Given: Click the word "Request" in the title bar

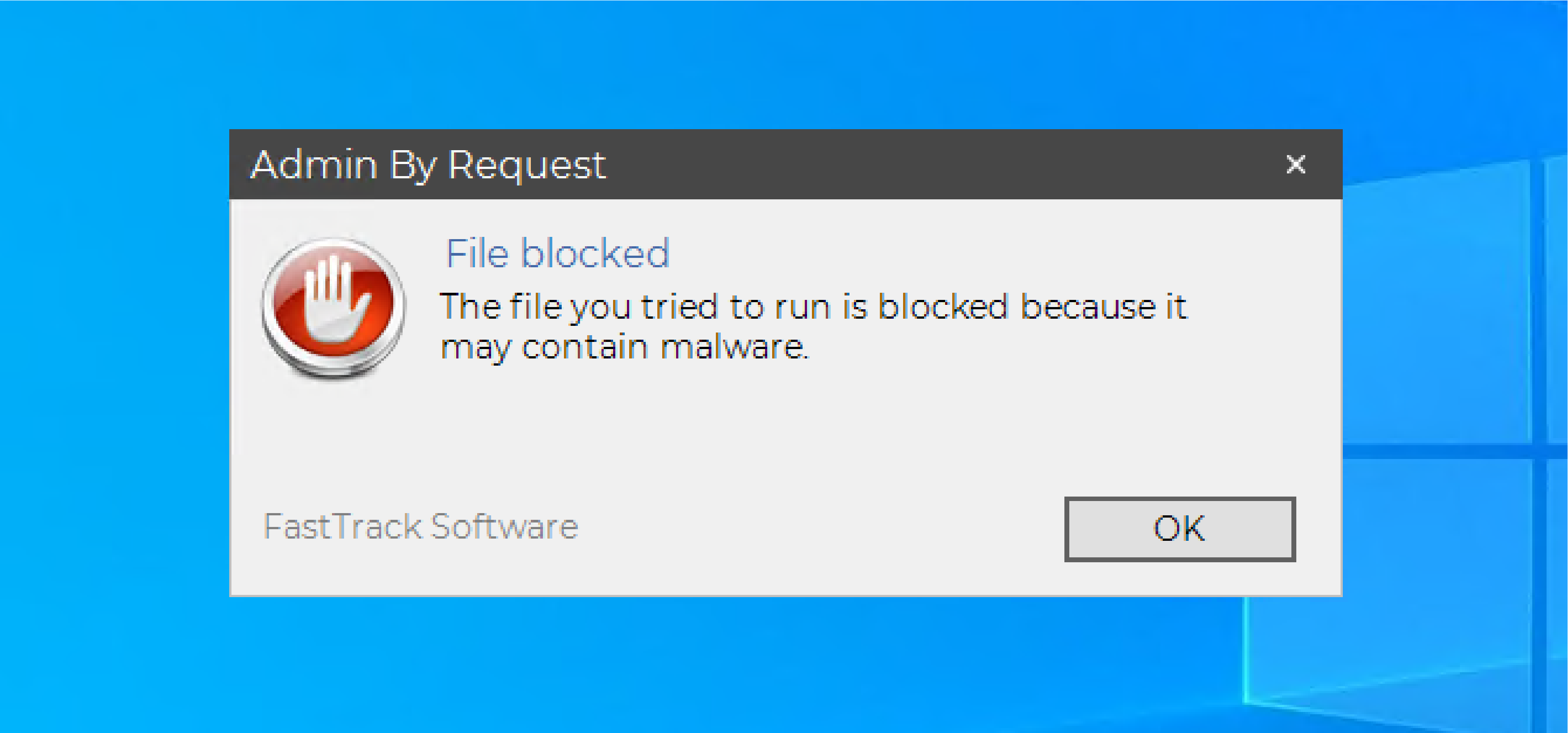Looking at the screenshot, I should tap(526, 165).
